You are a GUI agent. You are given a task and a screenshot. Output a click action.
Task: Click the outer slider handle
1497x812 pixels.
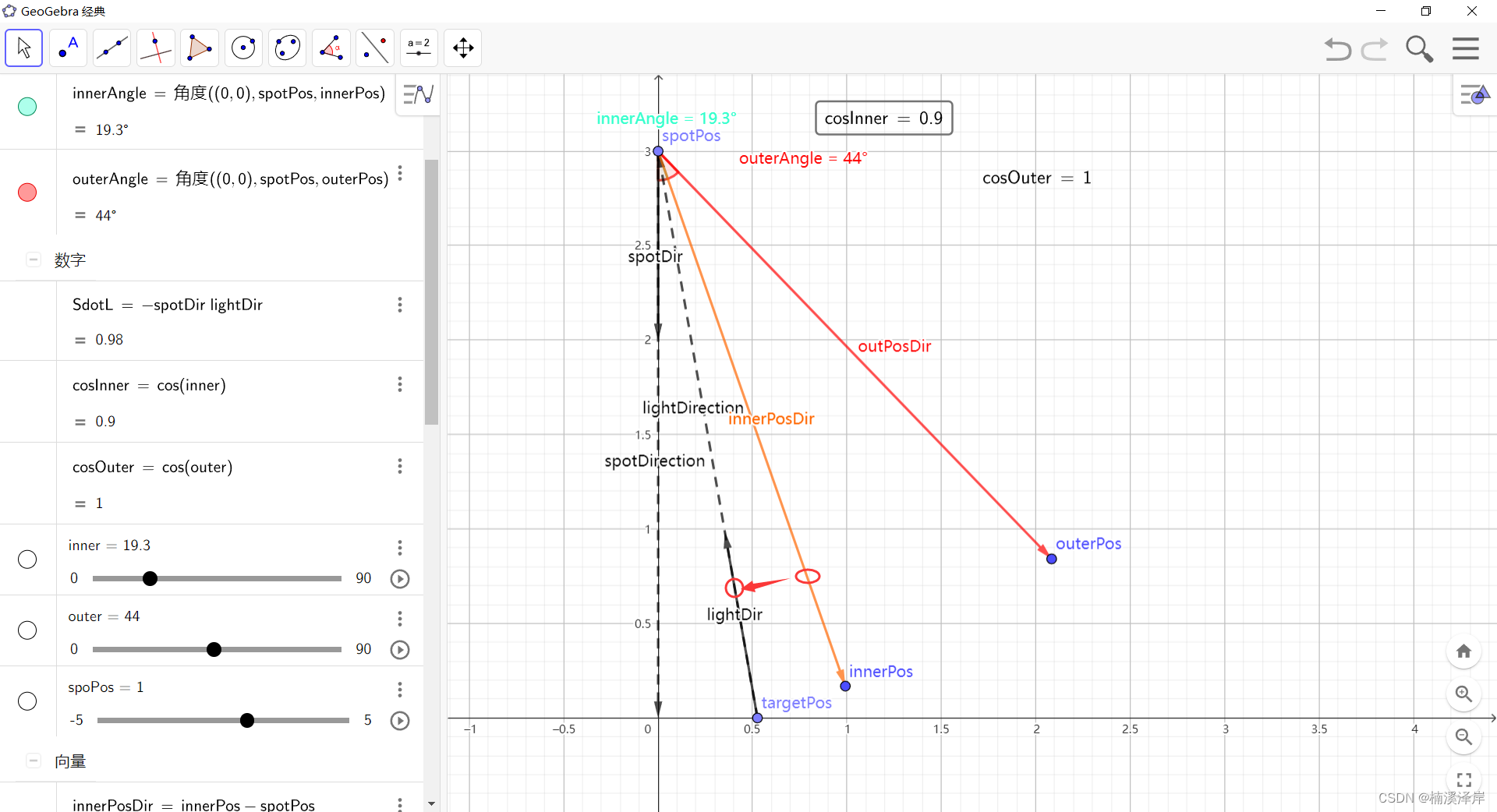click(214, 649)
